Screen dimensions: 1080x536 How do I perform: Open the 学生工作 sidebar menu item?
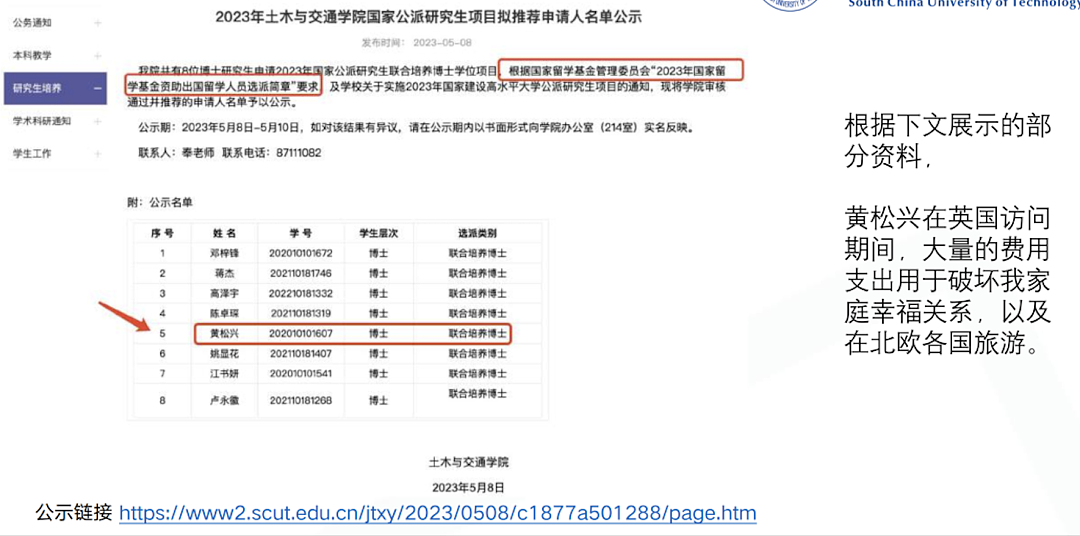pos(32,154)
